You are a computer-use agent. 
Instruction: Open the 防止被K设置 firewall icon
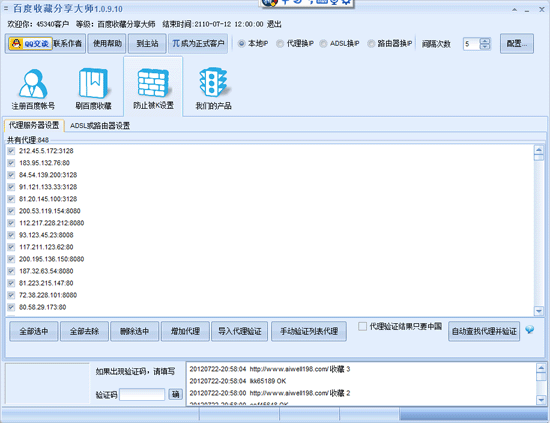153,83
